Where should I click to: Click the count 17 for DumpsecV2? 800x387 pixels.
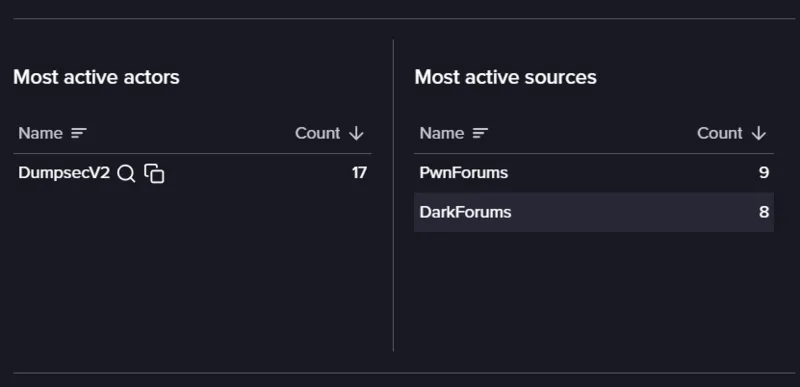[359, 173]
